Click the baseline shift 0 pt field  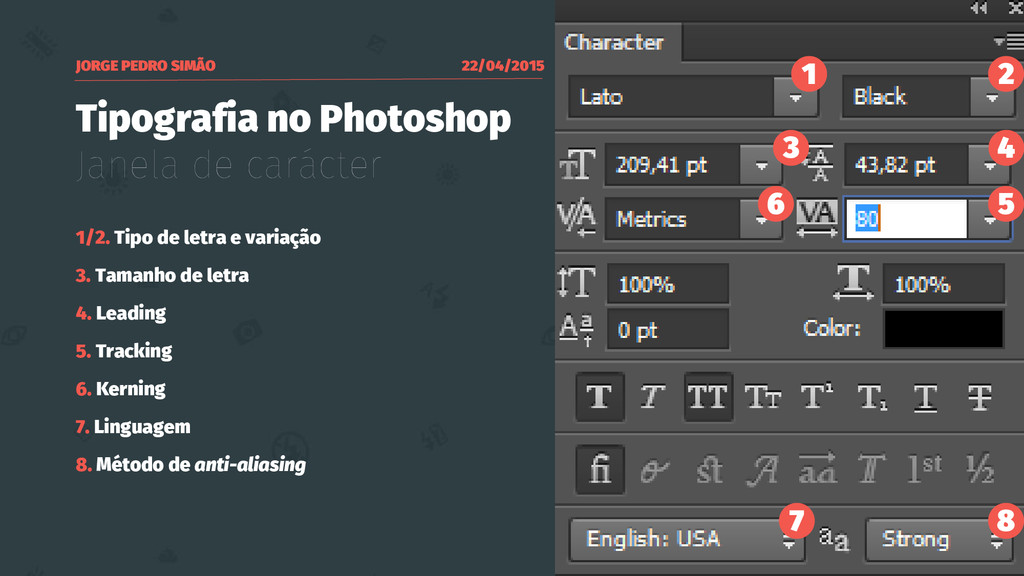(667, 330)
